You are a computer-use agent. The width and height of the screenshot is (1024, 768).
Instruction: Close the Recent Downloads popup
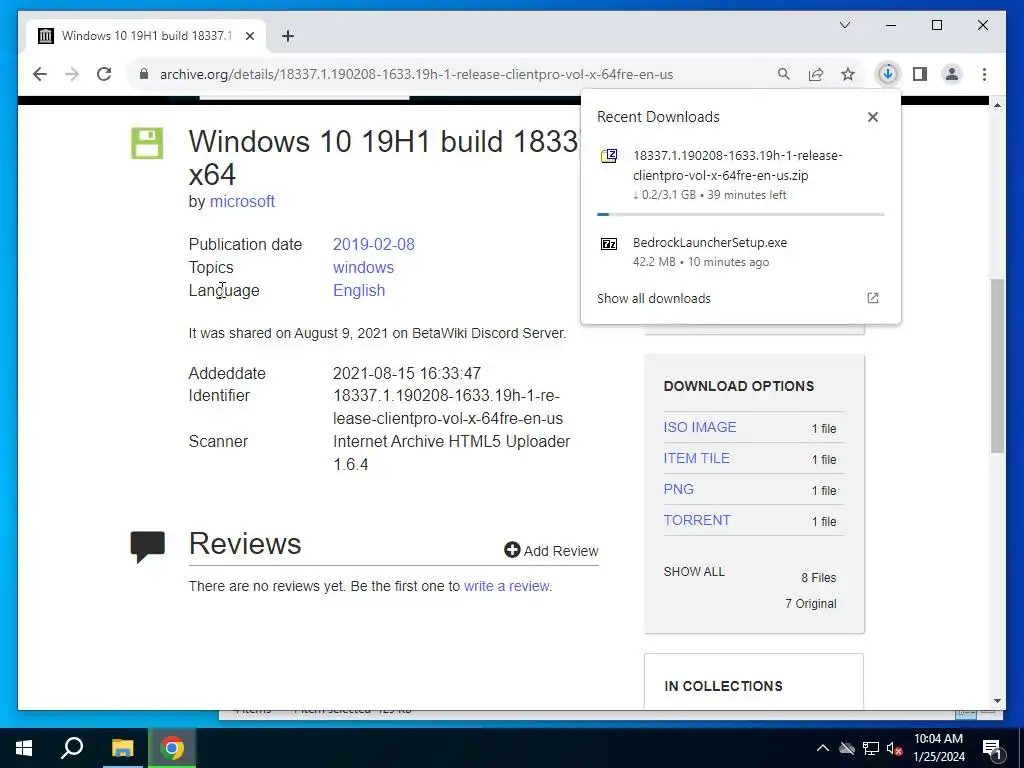coord(872,117)
